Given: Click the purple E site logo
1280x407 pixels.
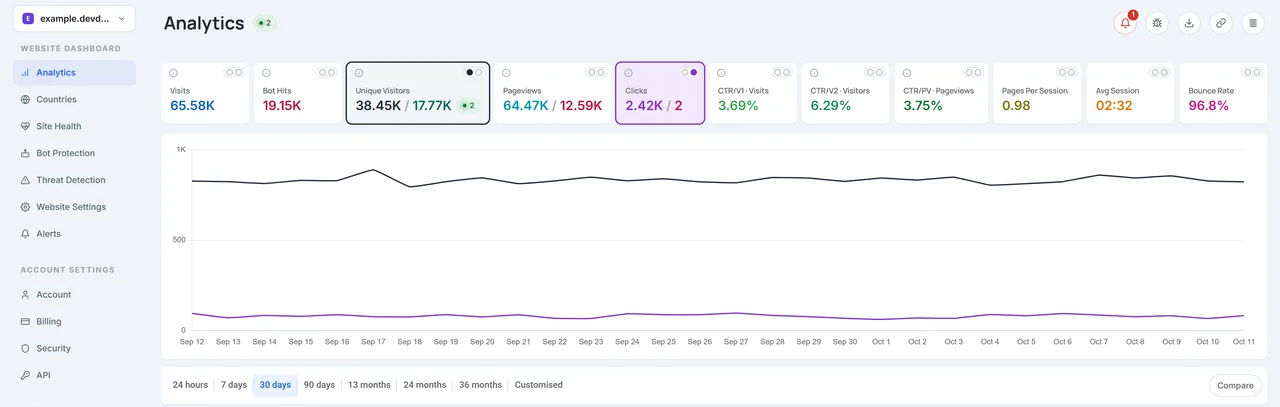Looking at the screenshot, I should [x=27, y=18].
